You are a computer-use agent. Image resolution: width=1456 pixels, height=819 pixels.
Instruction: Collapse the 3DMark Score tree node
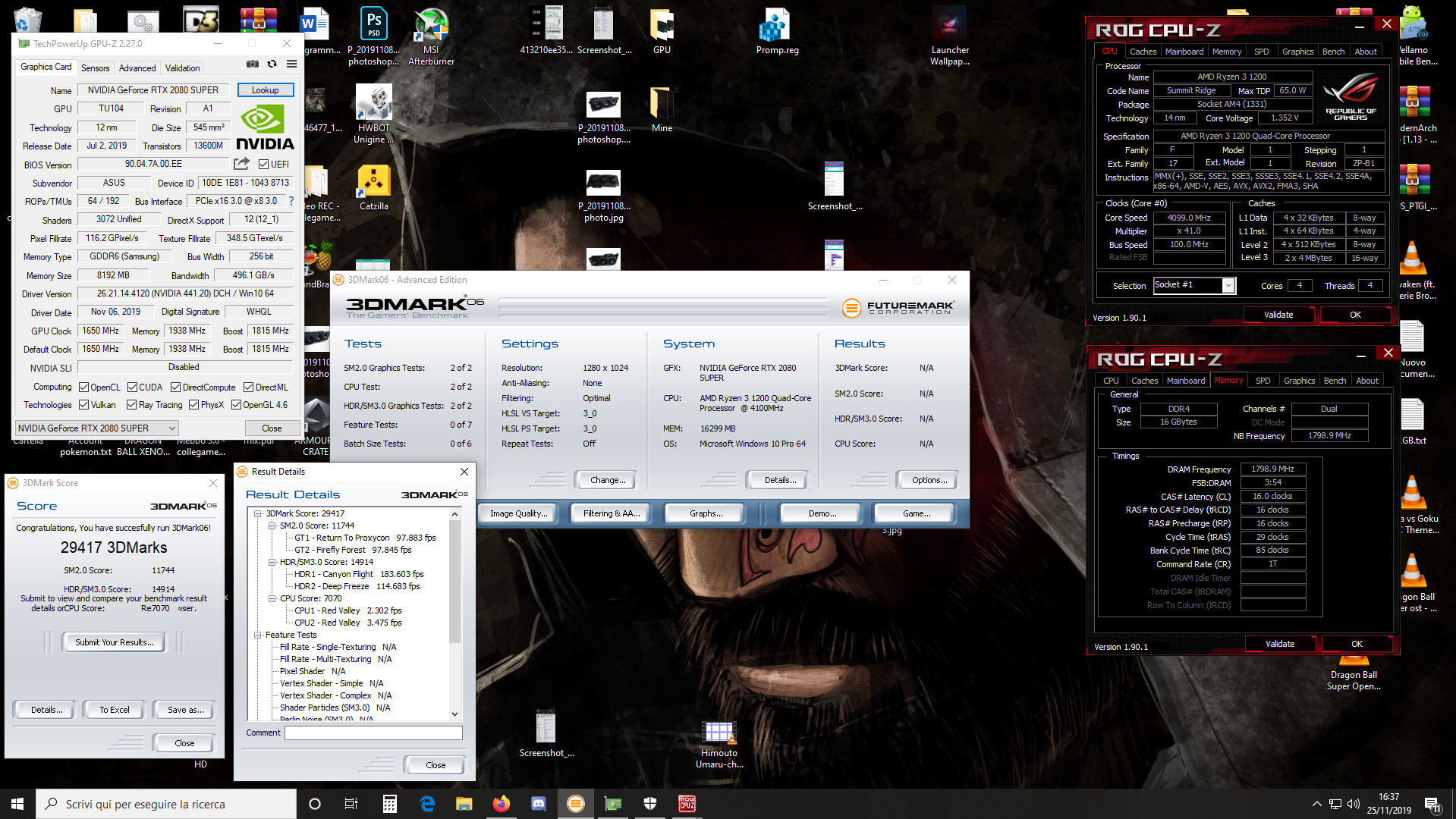click(259, 514)
